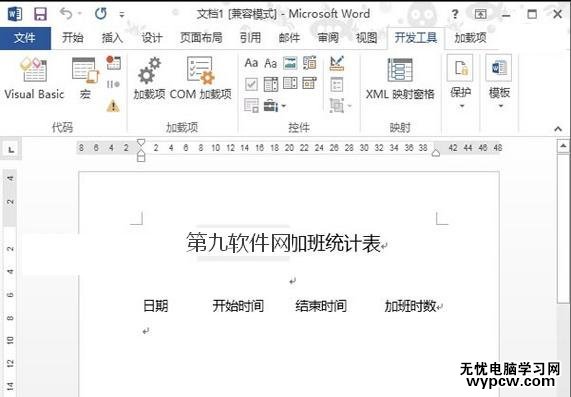This screenshot has width=571, height=397.
Task: Switch to the 视图 tab
Action: pyautogui.click(x=366, y=38)
